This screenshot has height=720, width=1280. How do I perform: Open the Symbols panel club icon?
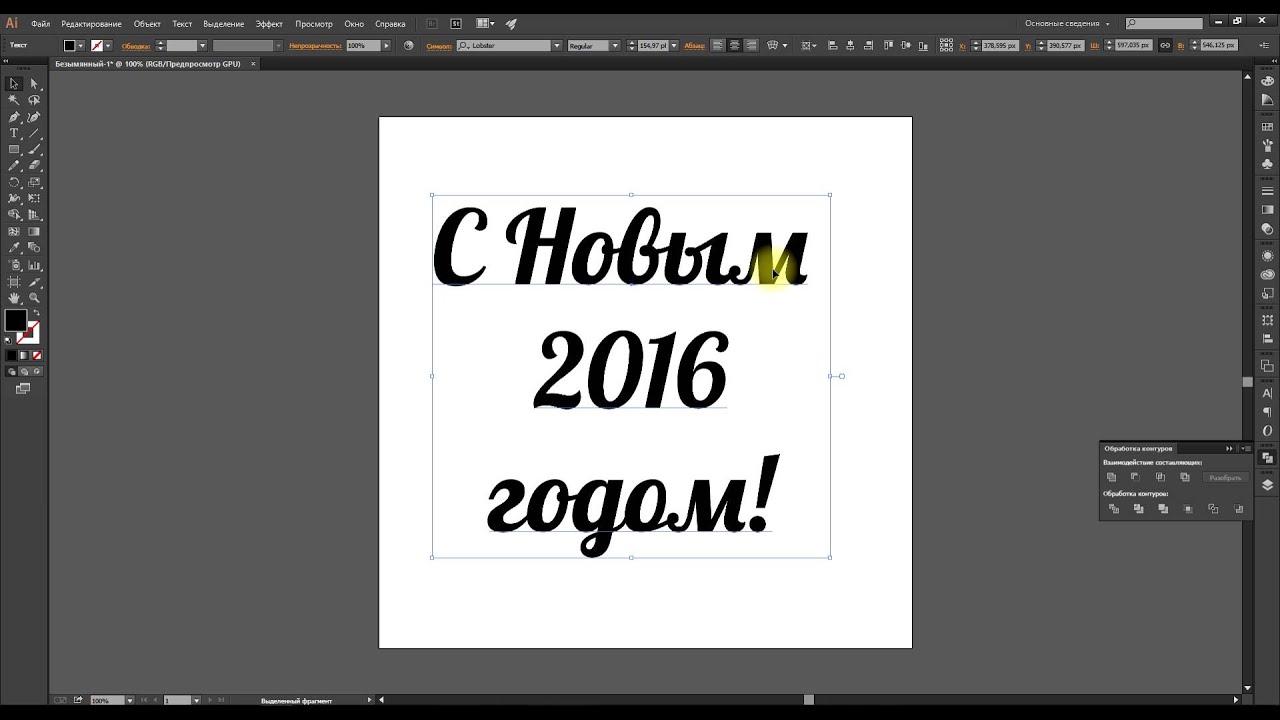[1268, 163]
